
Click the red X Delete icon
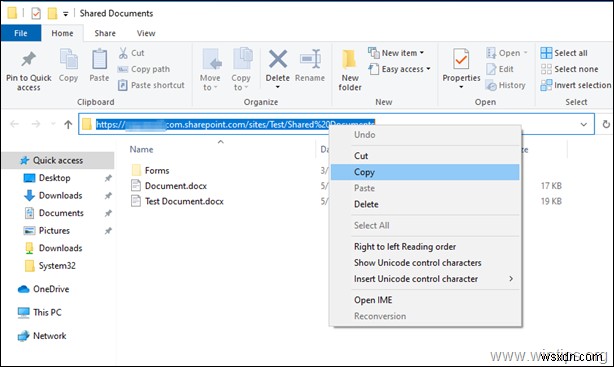[x=278, y=59]
